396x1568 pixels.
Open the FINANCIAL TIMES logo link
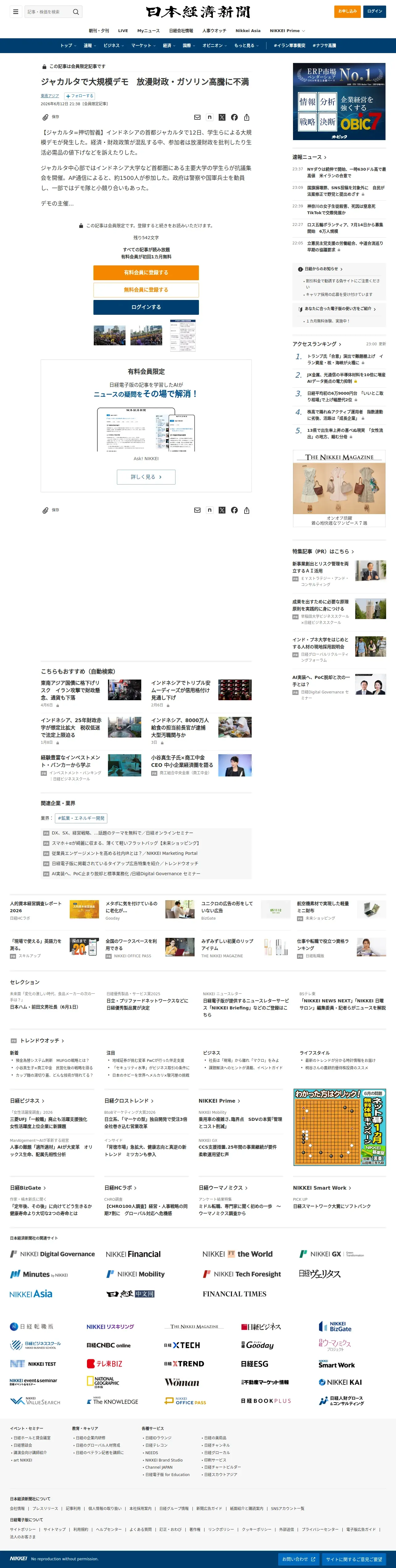coord(234,1293)
